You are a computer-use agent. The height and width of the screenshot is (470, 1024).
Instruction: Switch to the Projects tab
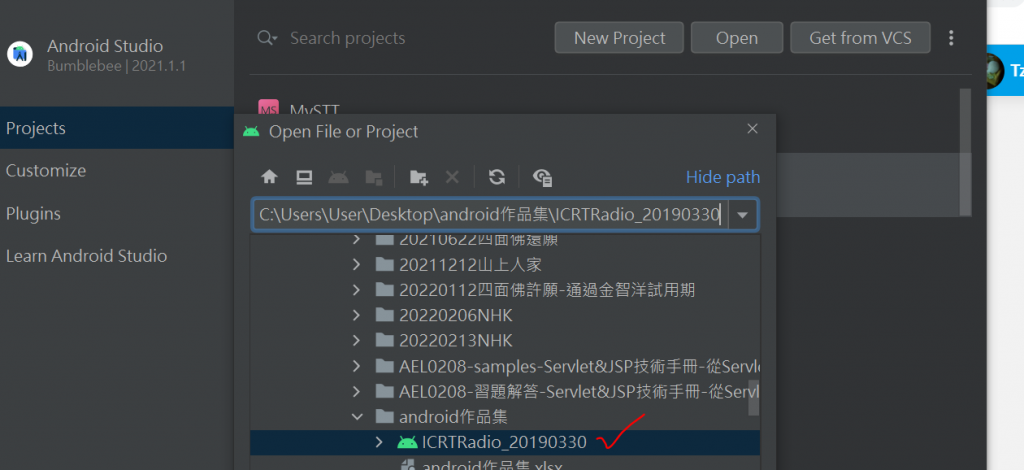[x=117, y=128]
